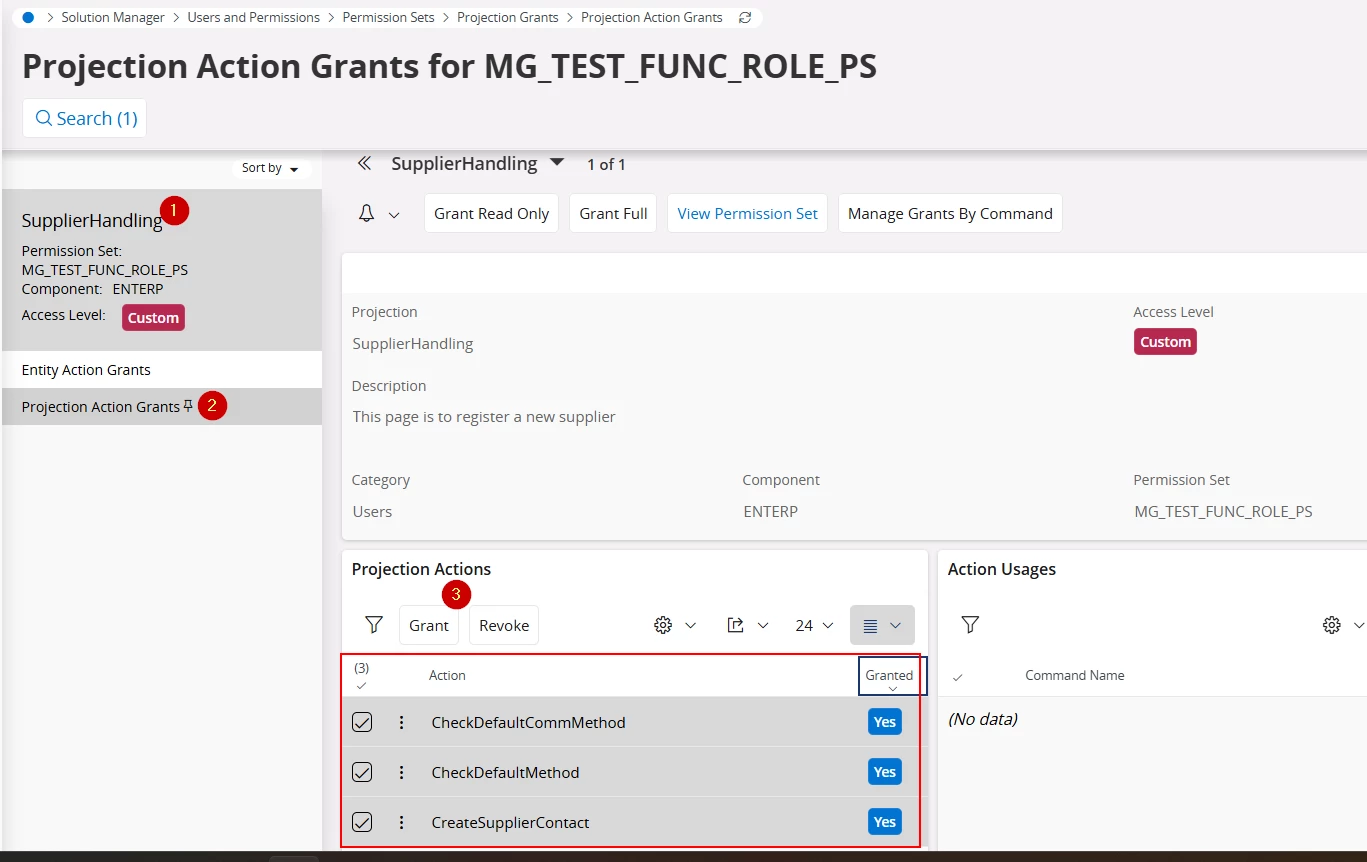Image resolution: width=1367 pixels, height=862 pixels.
Task: Click Manage Grants By Command
Action: point(950,213)
